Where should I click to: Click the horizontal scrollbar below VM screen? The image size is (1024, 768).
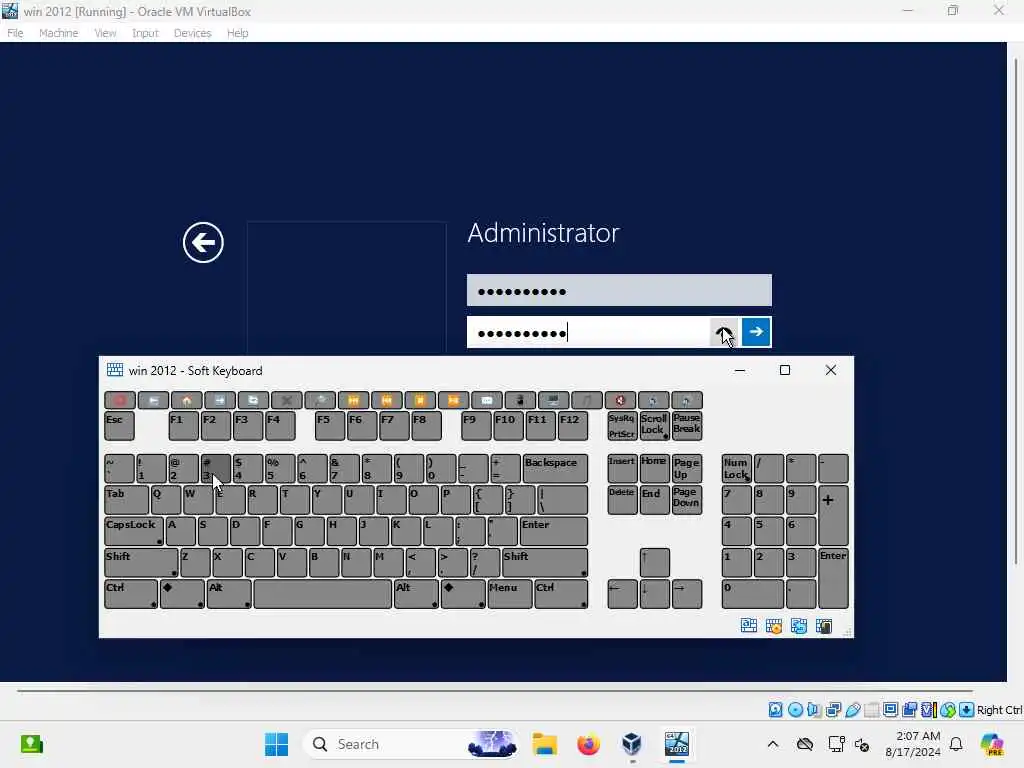[x=495, y=690]
